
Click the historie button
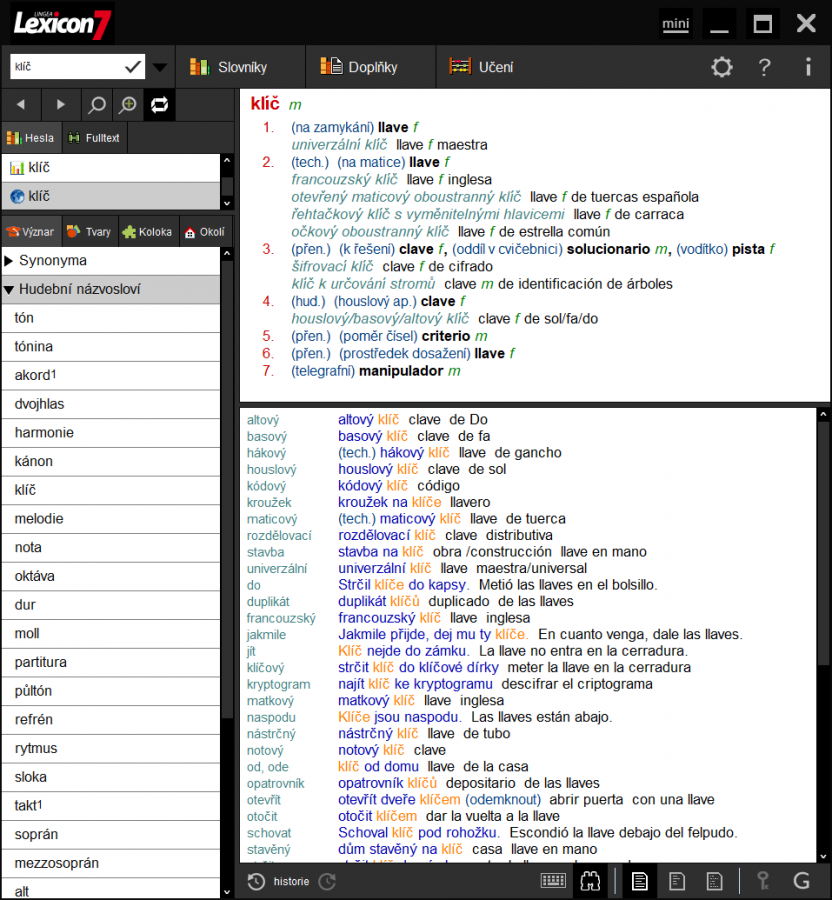pyautogui.click(x=290, y=881)
